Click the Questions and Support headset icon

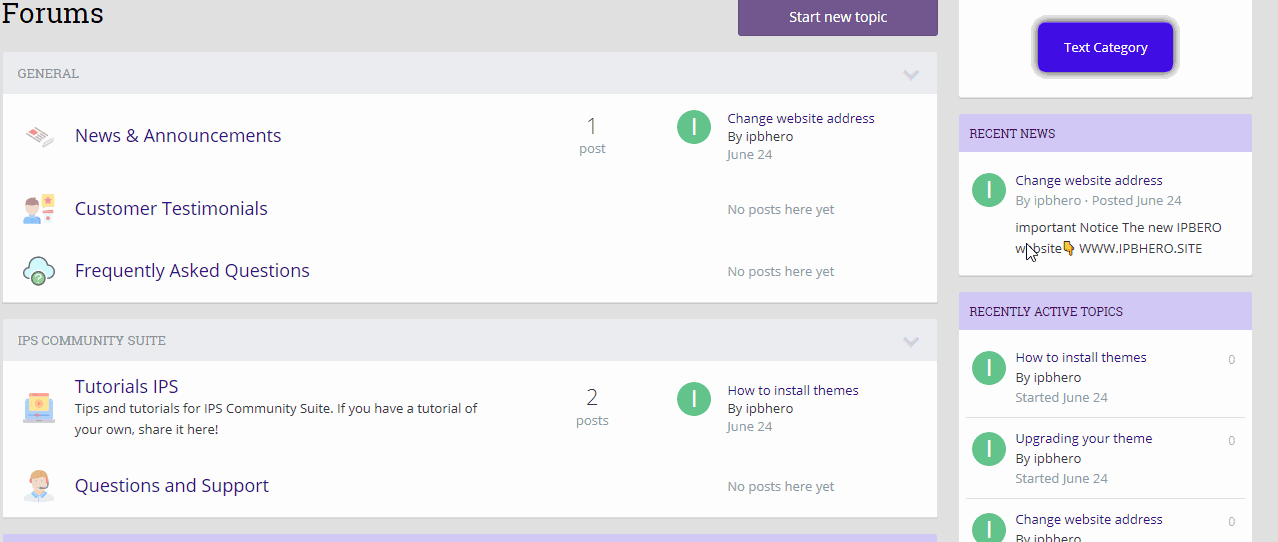39,486
